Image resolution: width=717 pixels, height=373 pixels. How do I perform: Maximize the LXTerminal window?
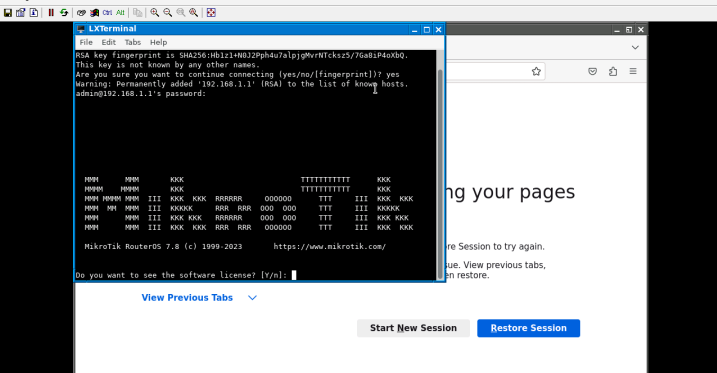pos(427,29)
